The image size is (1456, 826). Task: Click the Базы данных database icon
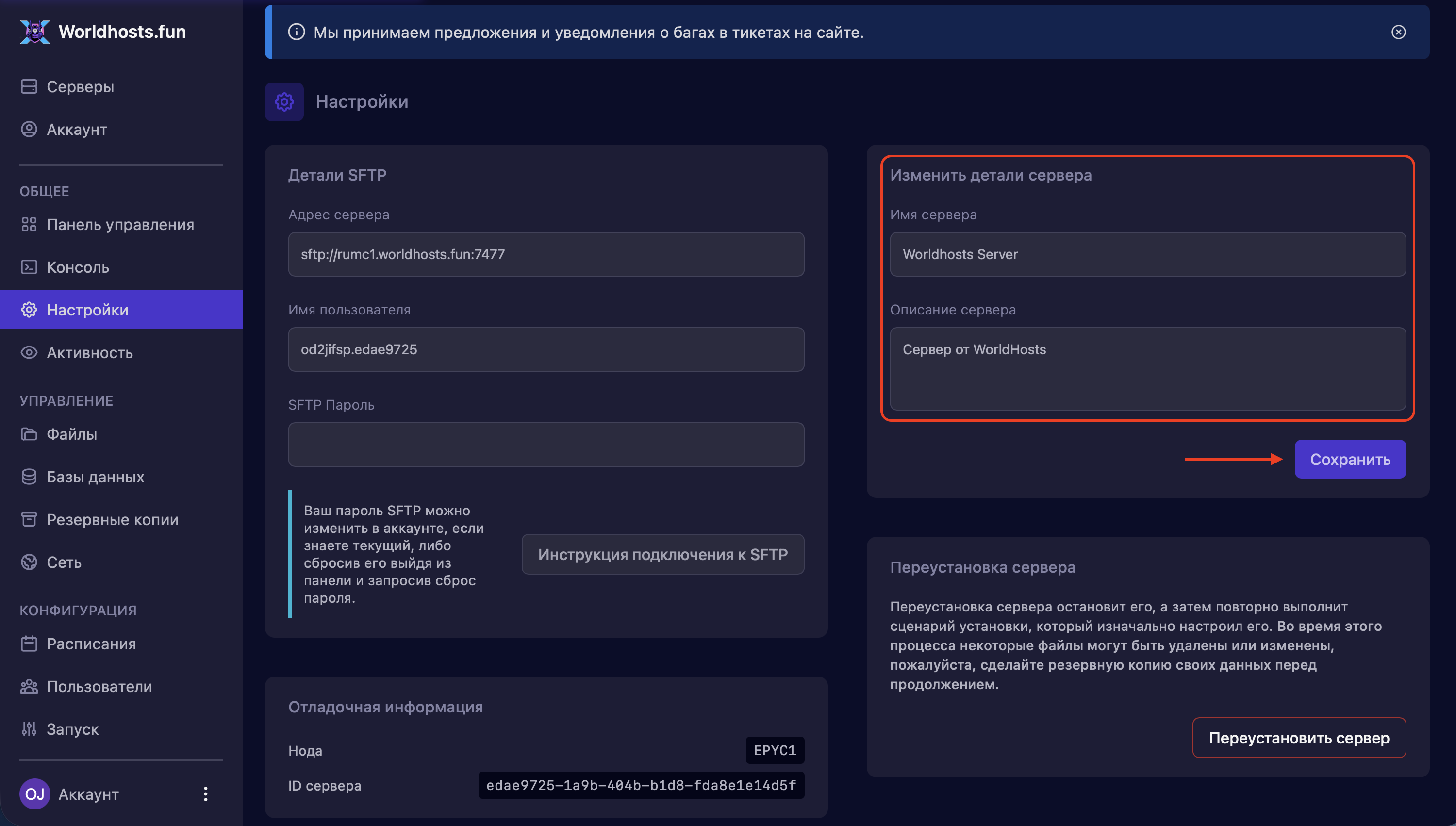tap(29, 477)
